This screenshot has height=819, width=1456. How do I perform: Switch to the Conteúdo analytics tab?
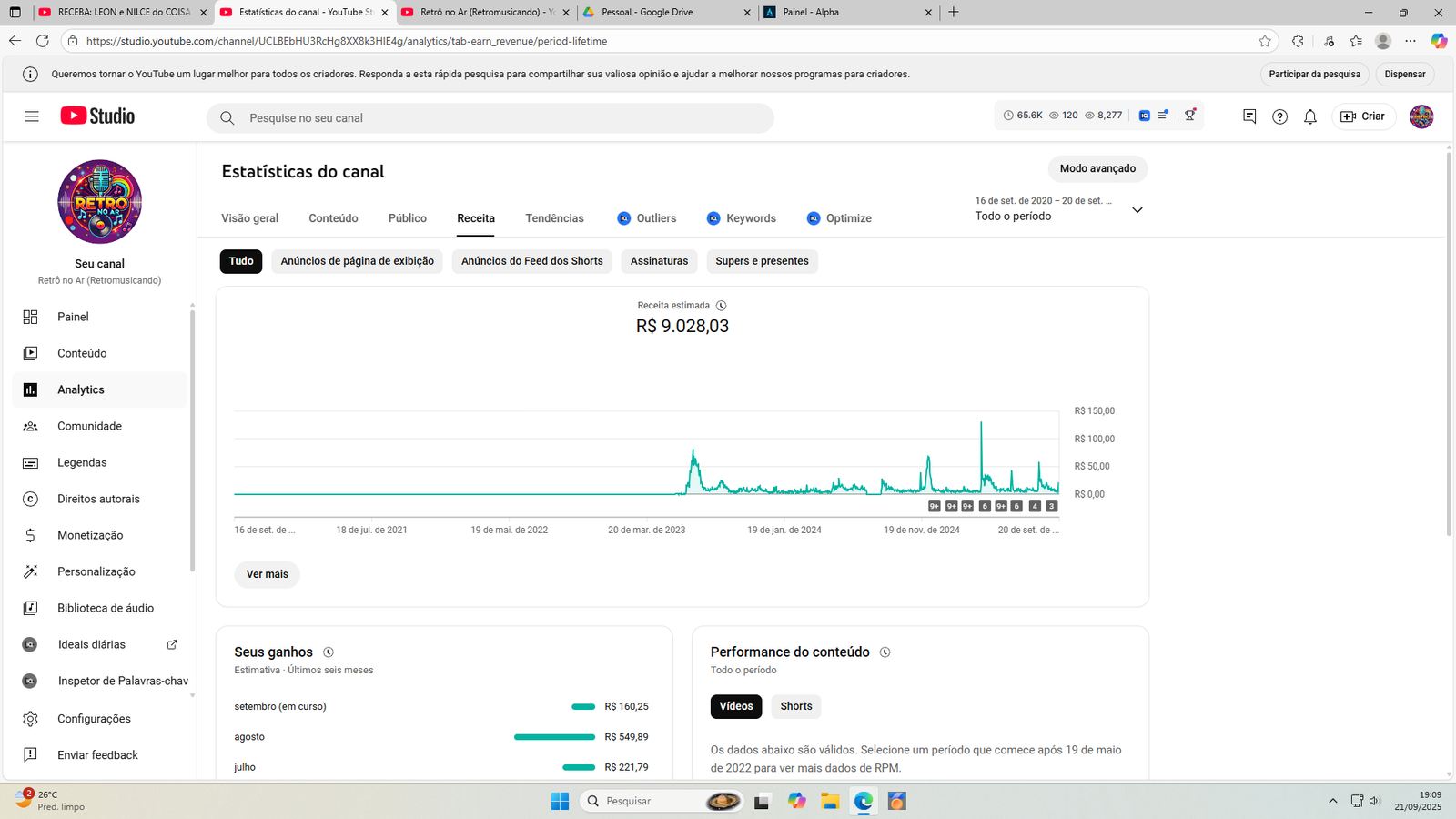(333, 218)
